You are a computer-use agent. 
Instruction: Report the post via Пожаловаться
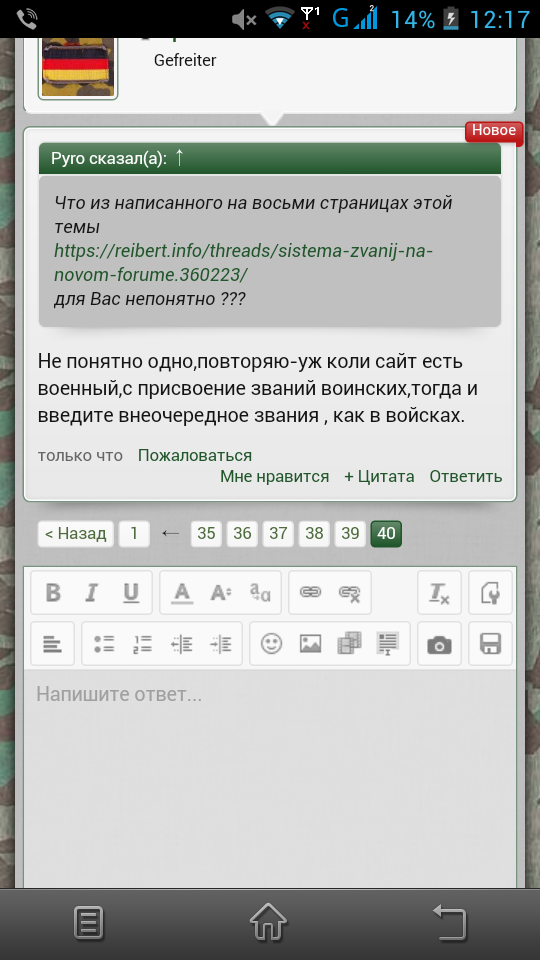pos(195,455)
